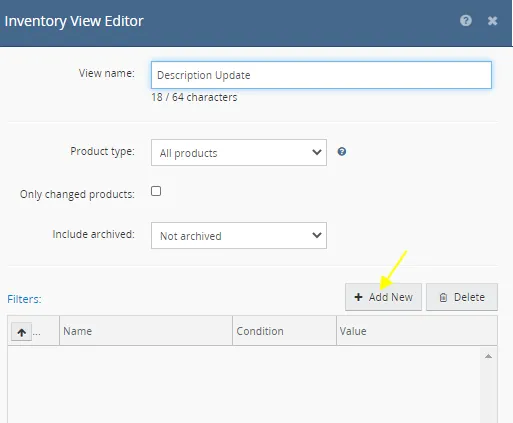The height and width of the screenshot is (423, 513).
Task: Click the Filters label link
Action: [x=24, y=299]
